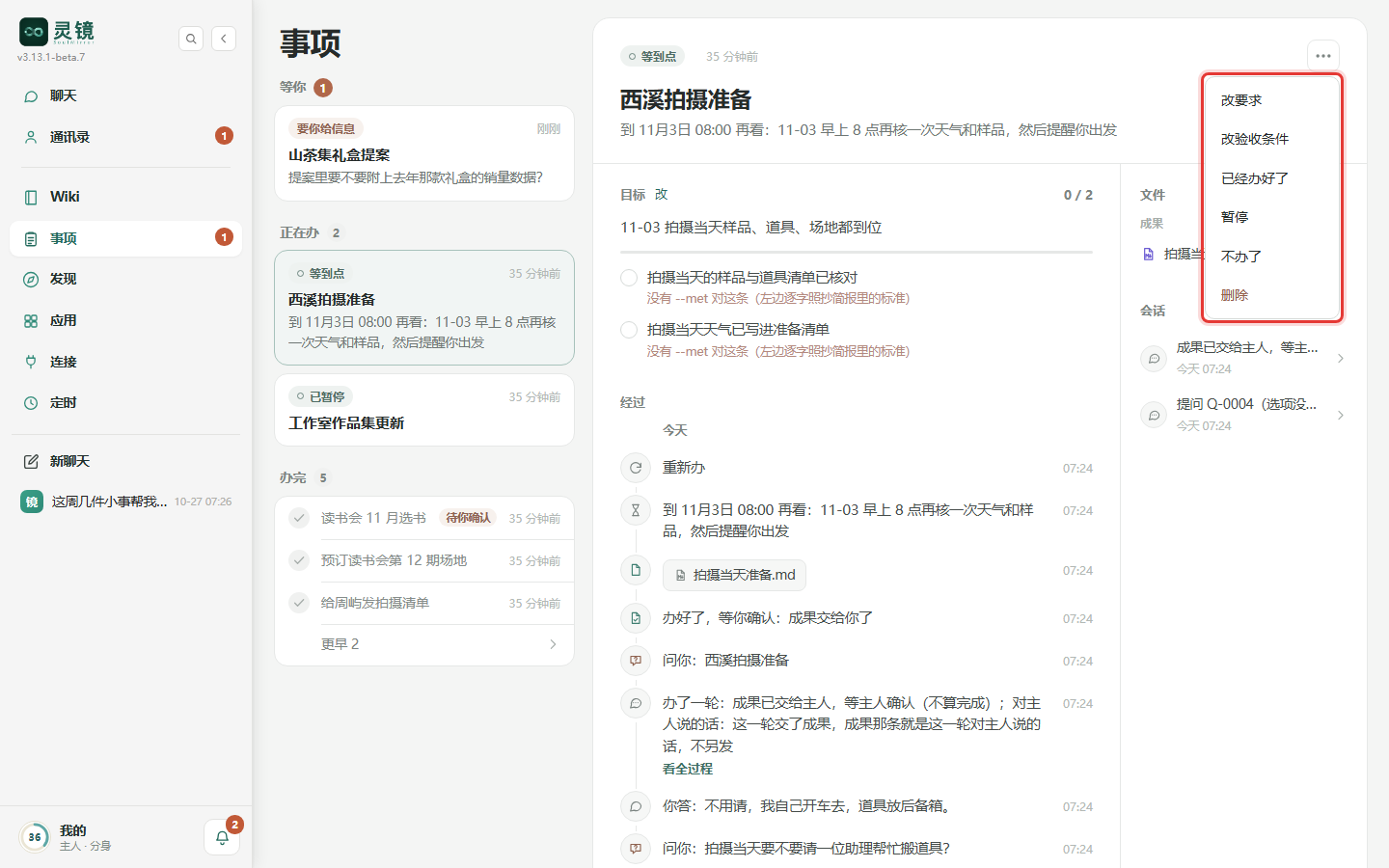The height and width of the screenshot is (868, 1389).
Task: Click 改 next to 目标
Action: pyautogui.click(x=662, y=195)
